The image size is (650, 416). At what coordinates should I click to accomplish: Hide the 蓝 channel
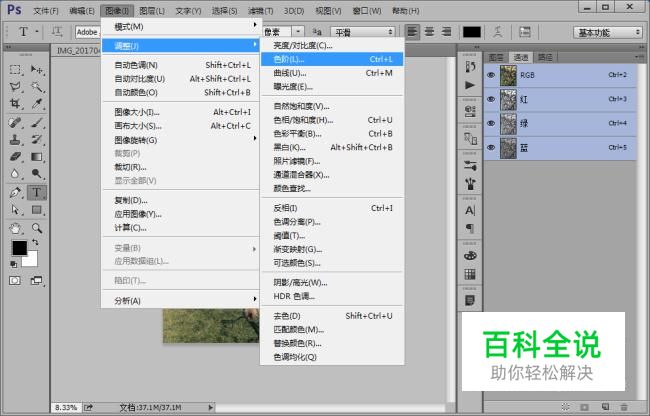click(491, 148)
